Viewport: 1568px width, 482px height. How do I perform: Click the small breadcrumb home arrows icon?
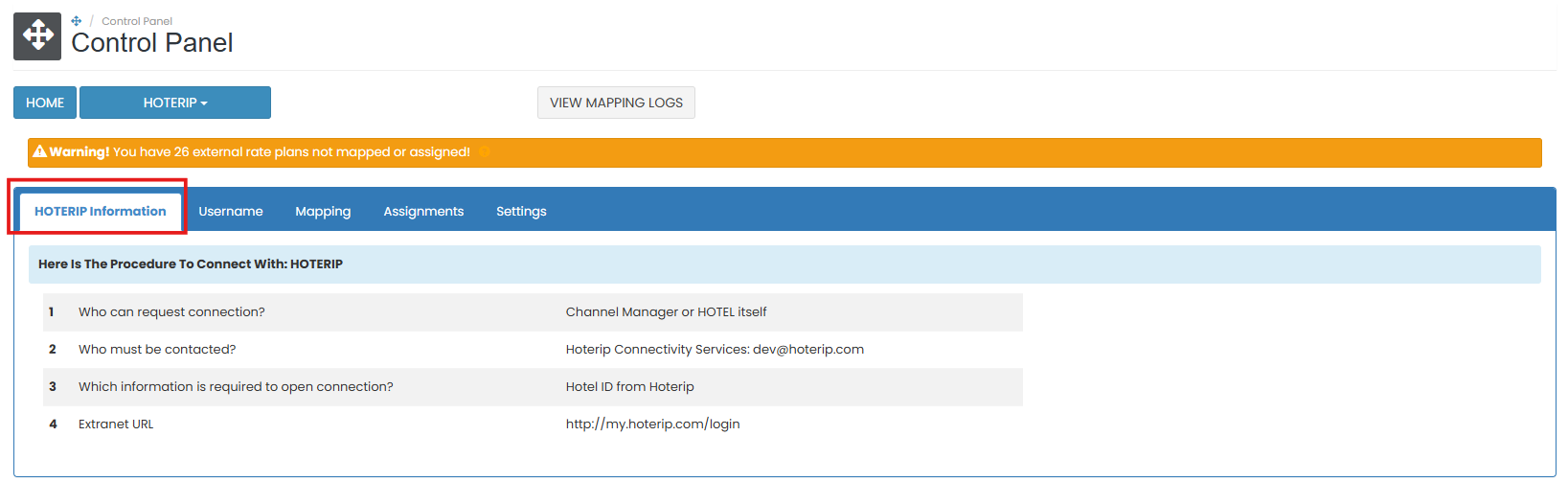(77, 20)
